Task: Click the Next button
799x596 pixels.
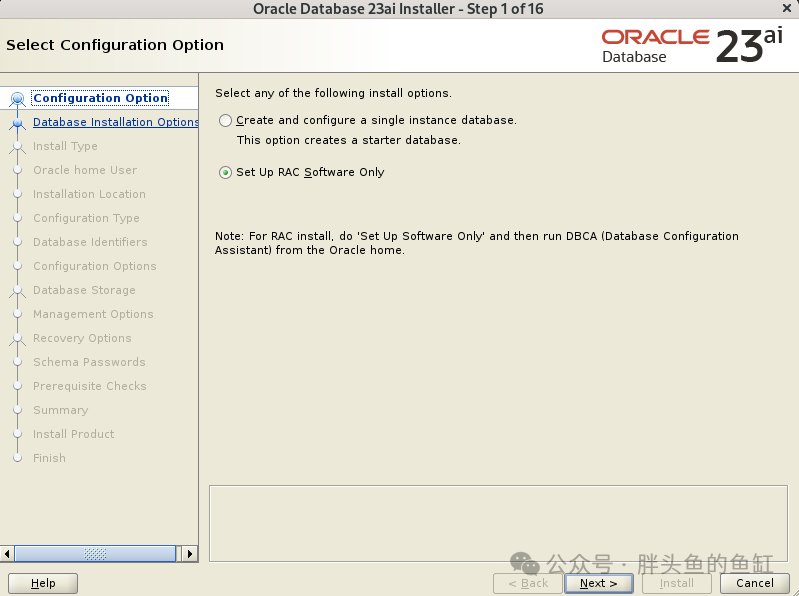Action: (599, 583)
